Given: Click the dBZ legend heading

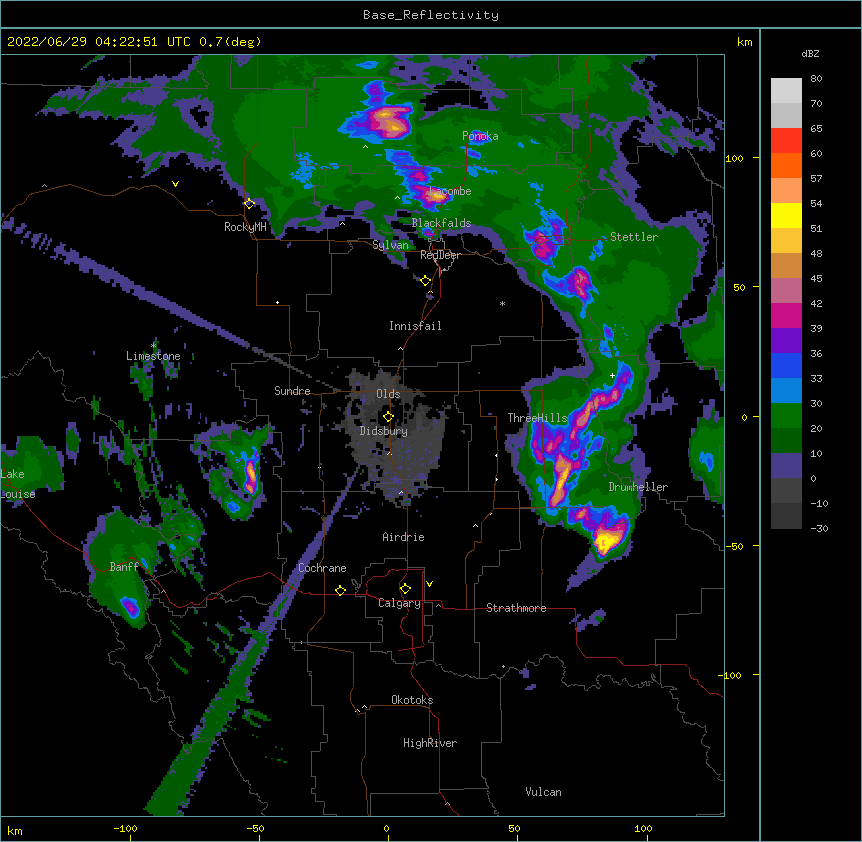Looking at the screenshot, I should (x=810, y=53).
